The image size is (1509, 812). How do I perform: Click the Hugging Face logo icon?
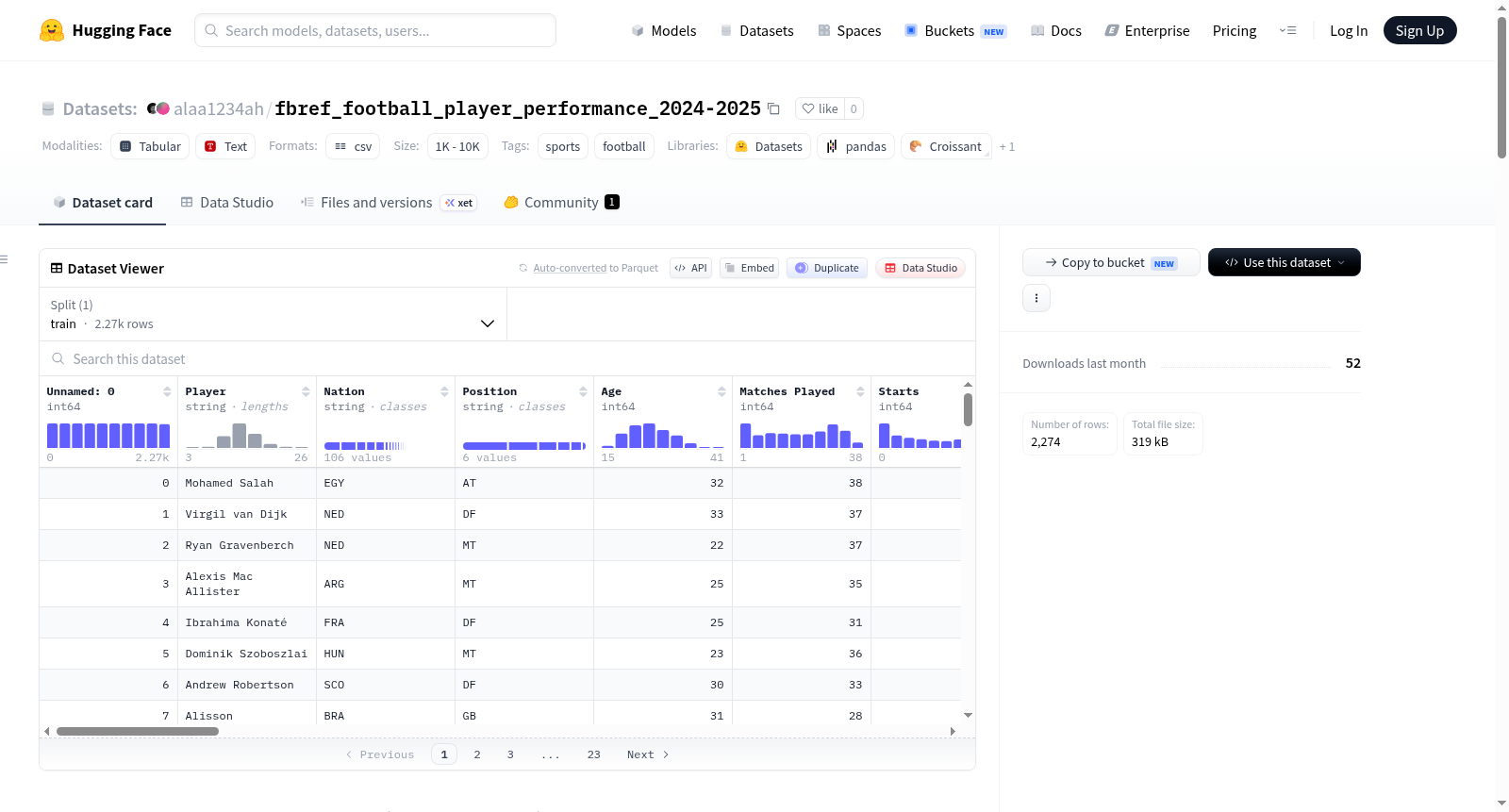tap(52, 30)
